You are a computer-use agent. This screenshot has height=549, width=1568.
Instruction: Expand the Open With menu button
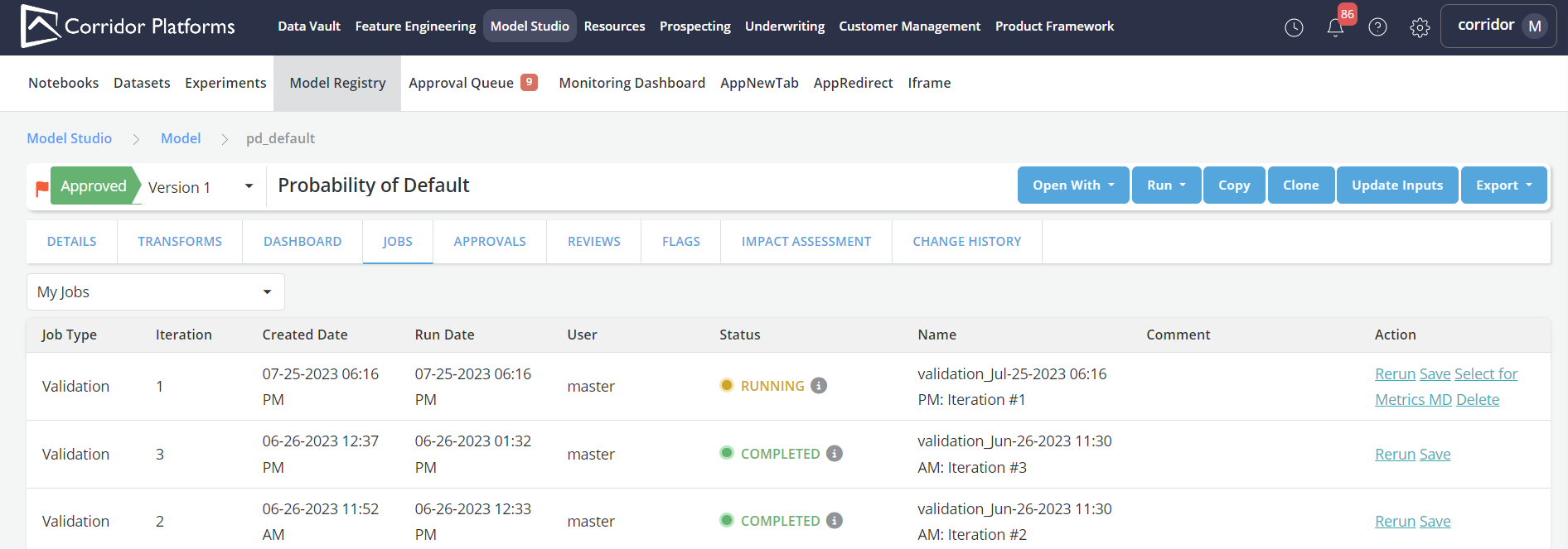click(1072, 185)
